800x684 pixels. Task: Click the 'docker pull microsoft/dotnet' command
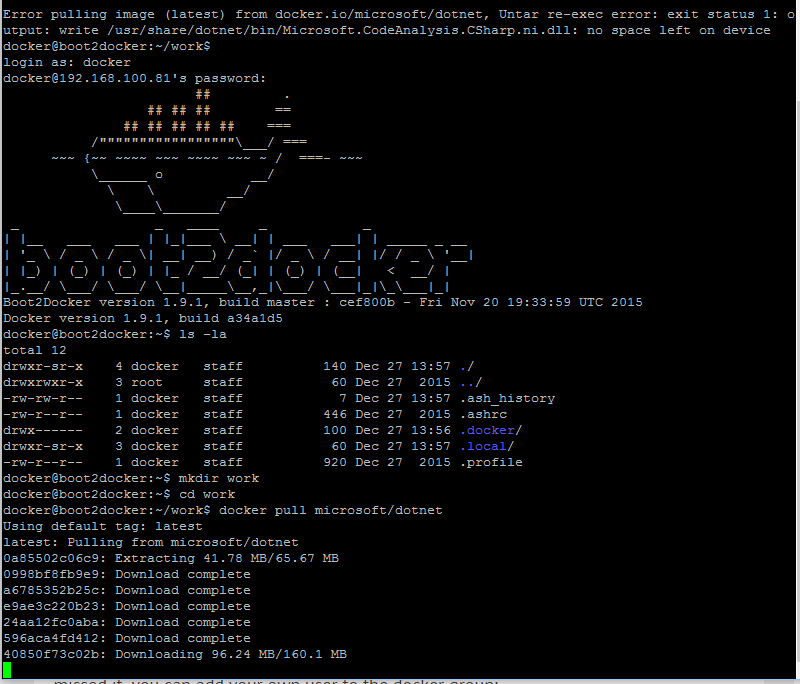330,510
